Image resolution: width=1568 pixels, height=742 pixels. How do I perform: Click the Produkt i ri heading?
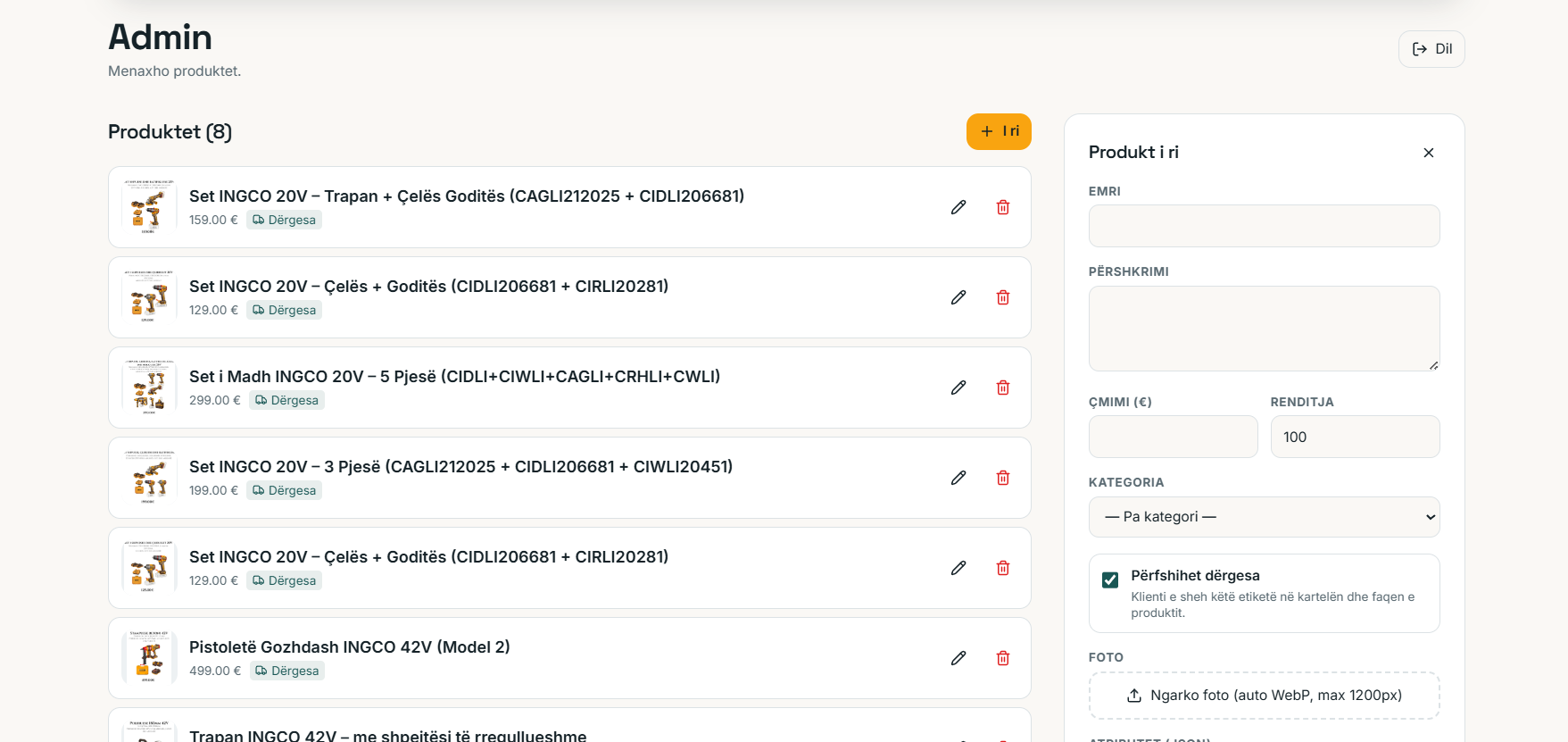point(1133,152)
